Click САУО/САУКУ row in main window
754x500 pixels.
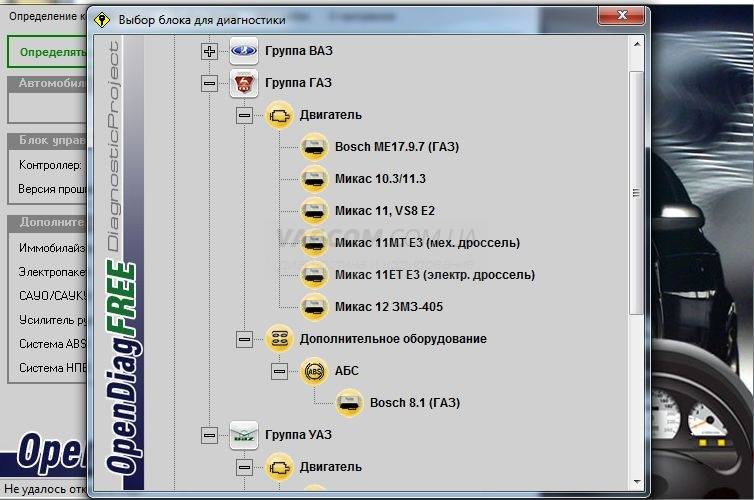click(52, 296)
